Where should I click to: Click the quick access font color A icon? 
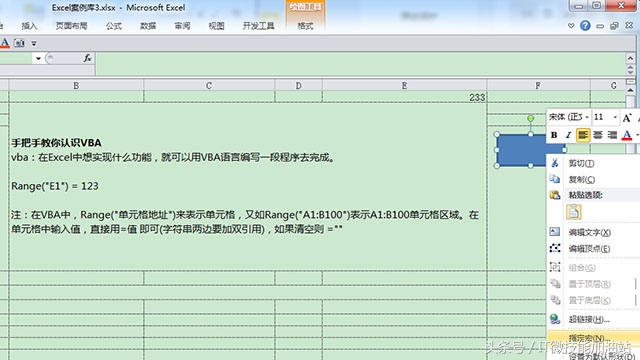(x=5, y=43)
